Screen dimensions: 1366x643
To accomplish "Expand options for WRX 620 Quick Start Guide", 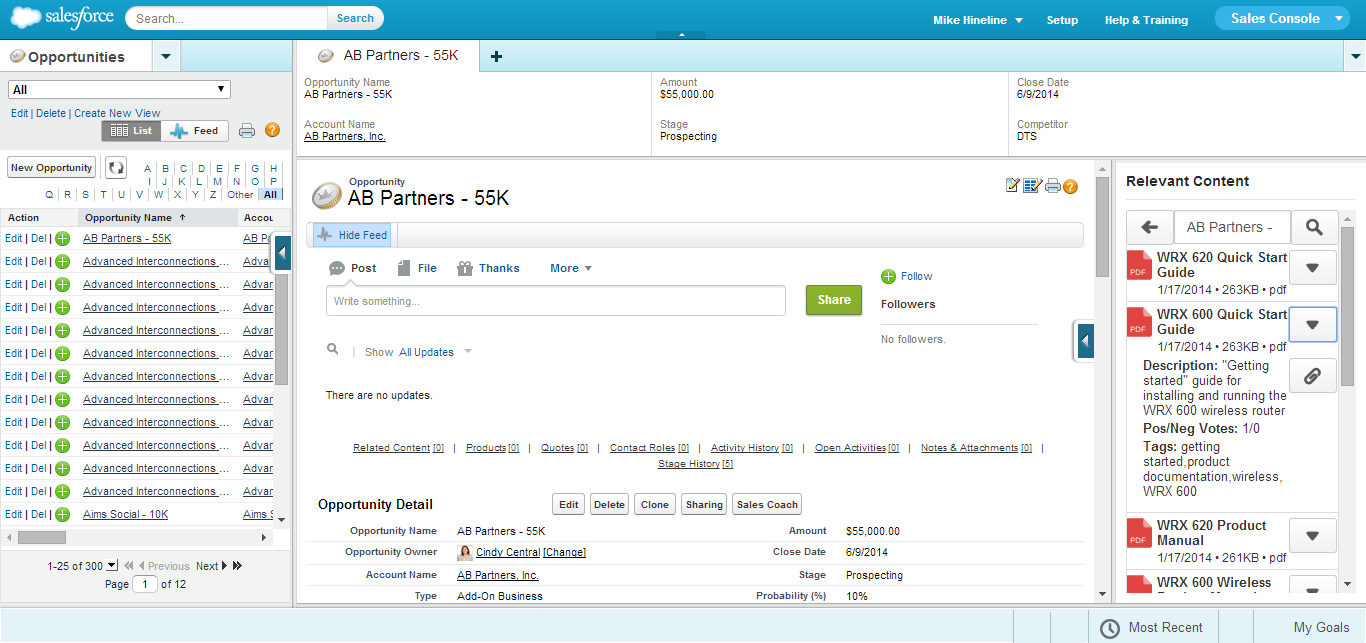I will point(1313,267).
